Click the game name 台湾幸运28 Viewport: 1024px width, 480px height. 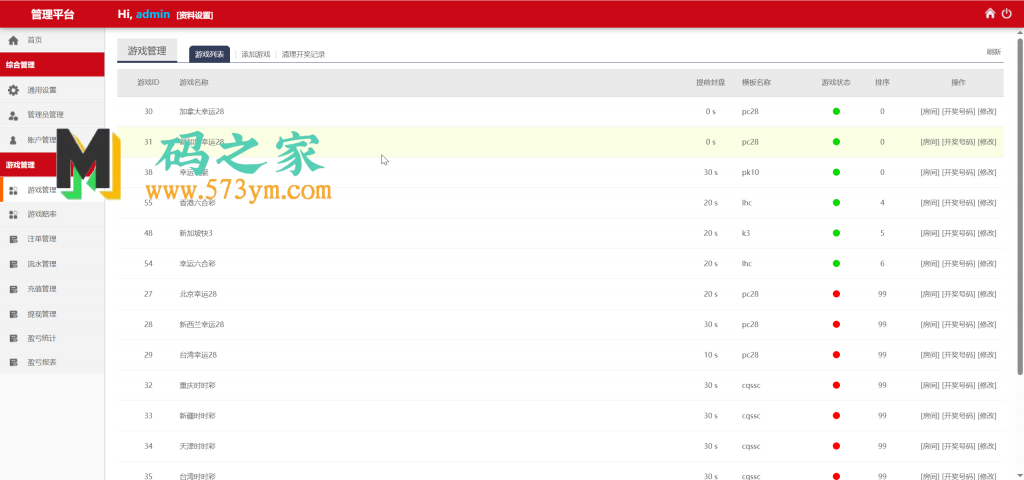click(198, 355)
